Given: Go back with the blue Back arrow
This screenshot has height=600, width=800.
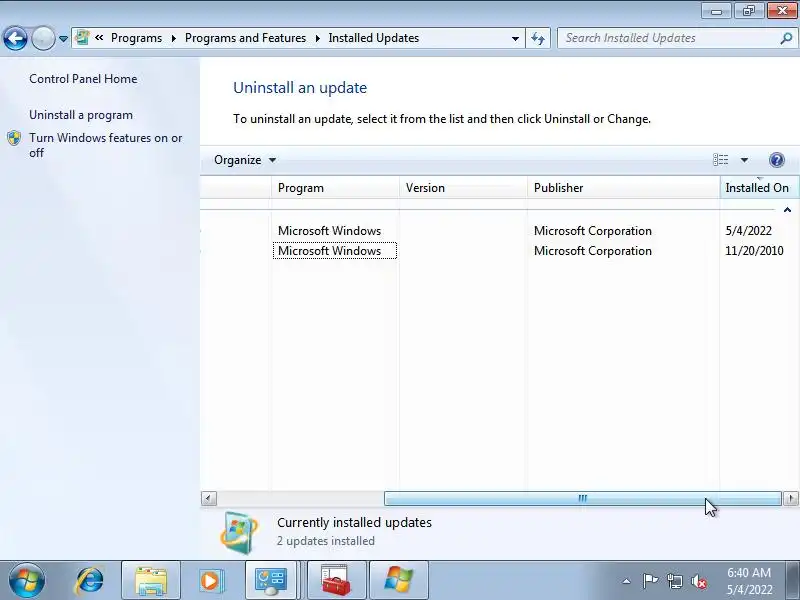Looking at the screenshot, I should click(15, 38).
